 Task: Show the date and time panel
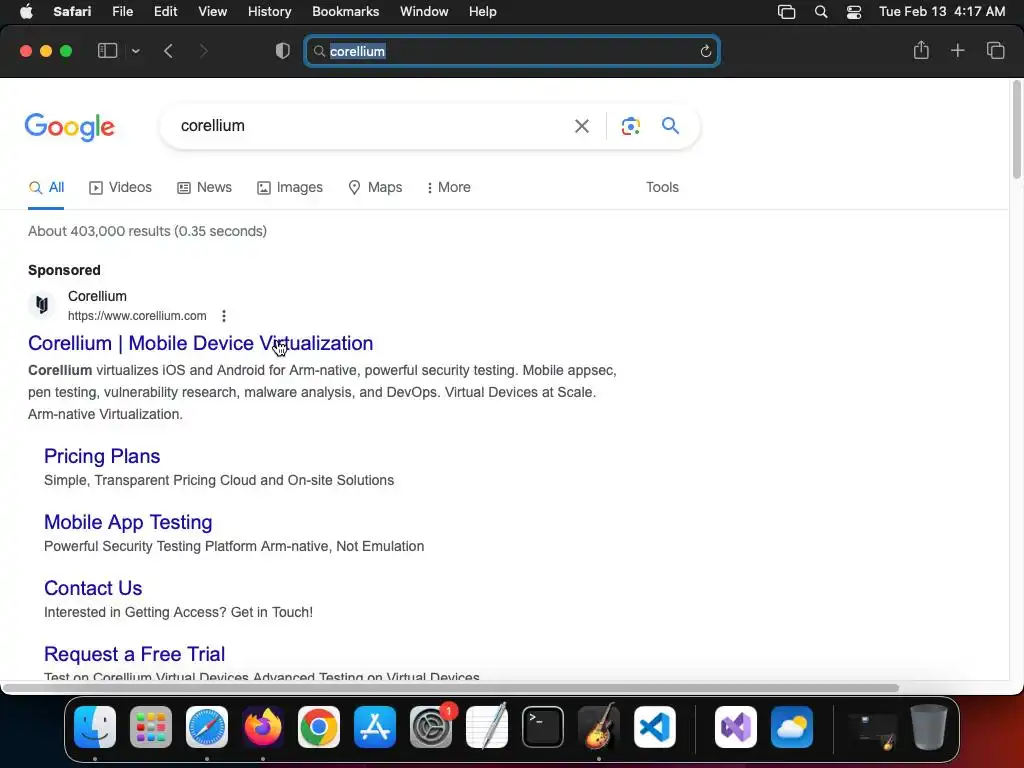tap(942, 12)
